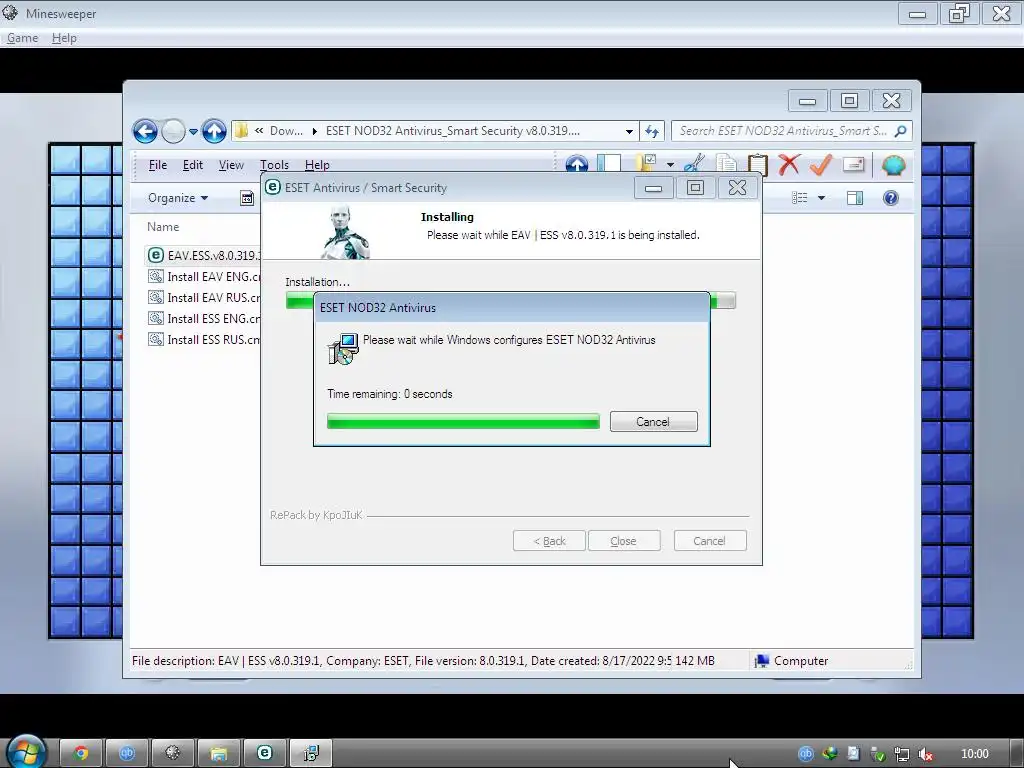Click the folder options toolbar icon
The width and height of the screenshot is (1024, 768).
(647, 163)
